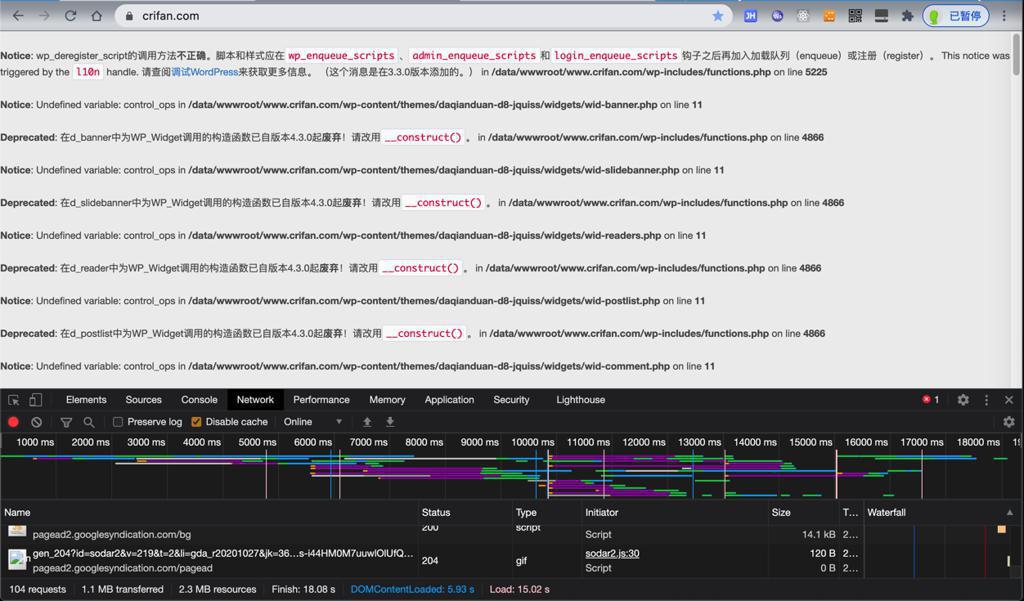Screen dimensions: 1024x601
Task: Open search in the Network panel
Action: pyautogui.click(x=89, y=422)
